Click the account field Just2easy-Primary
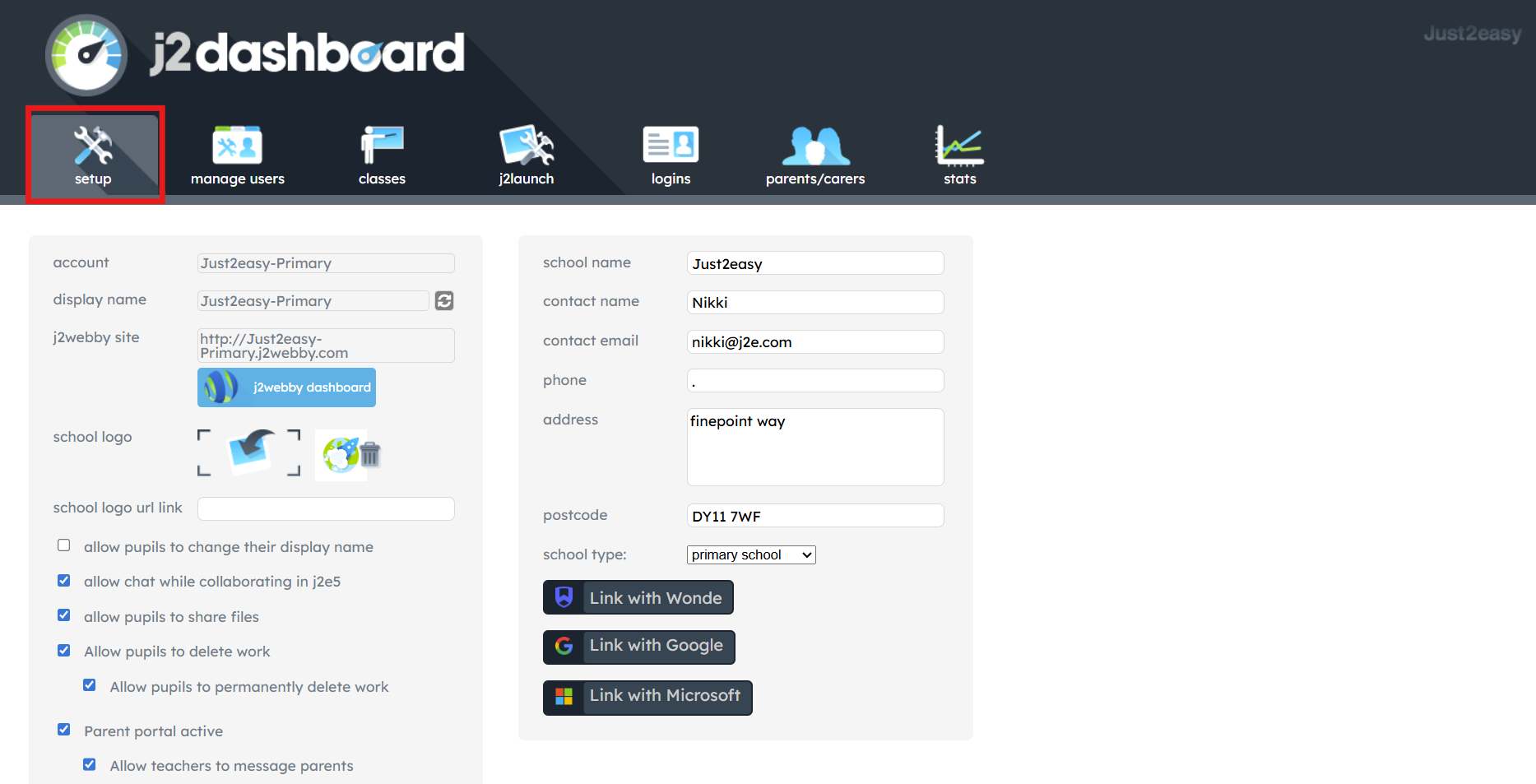Viewport: 1536px width, 784px height. click(326, 263)
